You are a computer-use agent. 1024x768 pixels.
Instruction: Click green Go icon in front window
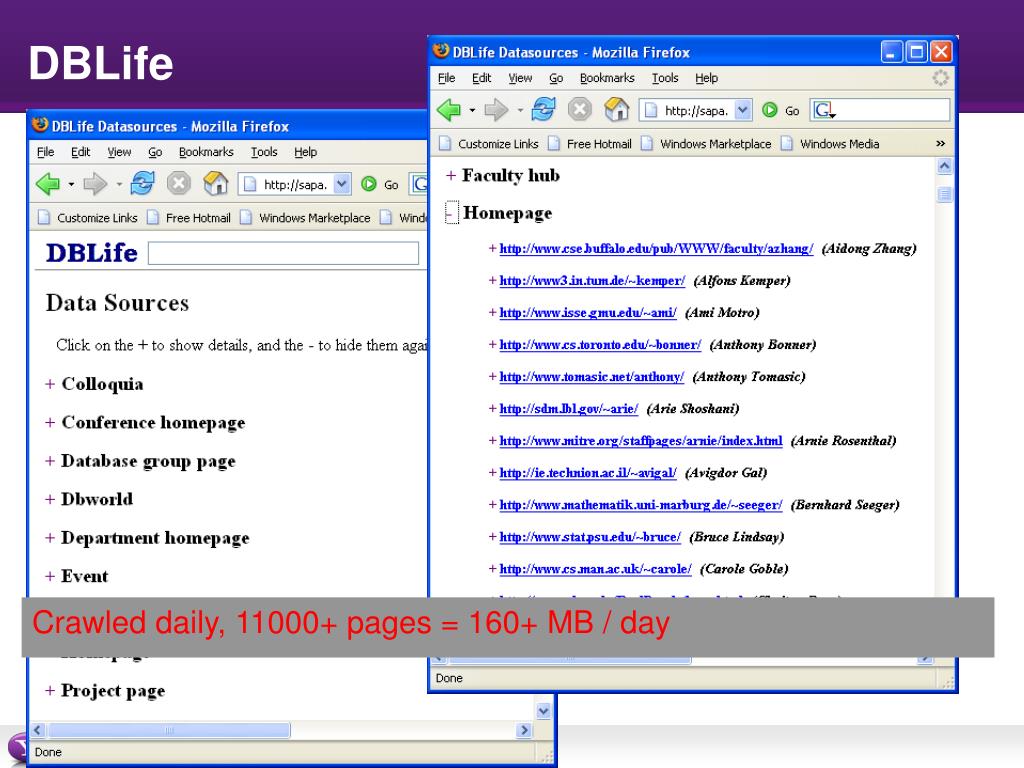pyautogui.click(x=770, y=110)
